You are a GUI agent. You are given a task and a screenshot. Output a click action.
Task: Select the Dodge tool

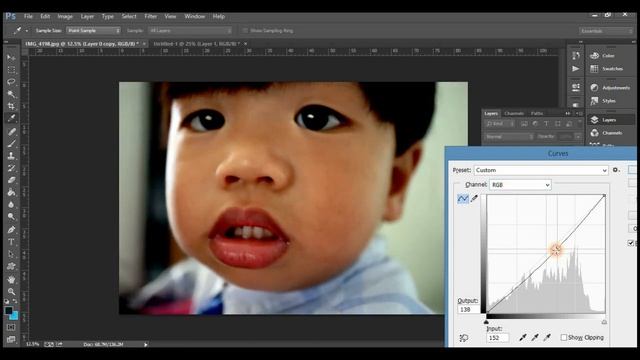(x=11, y=217)
